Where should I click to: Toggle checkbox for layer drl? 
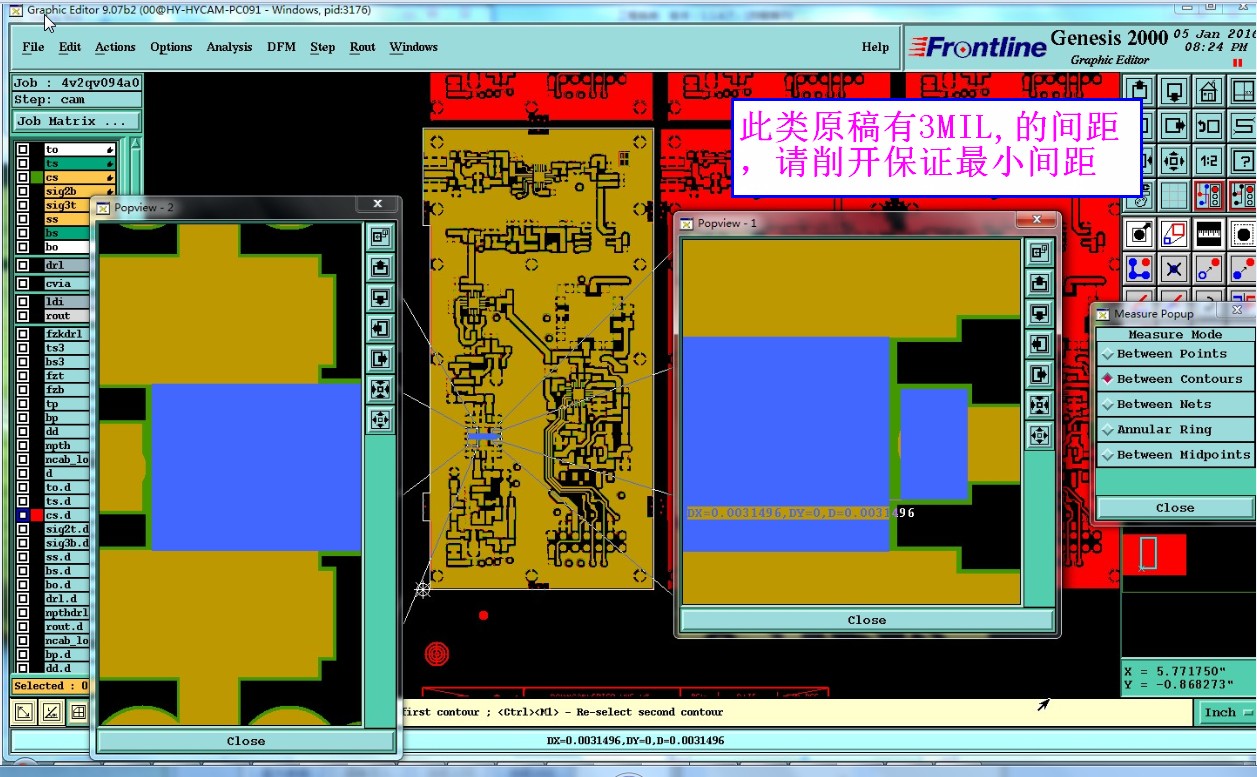(22, 265)
